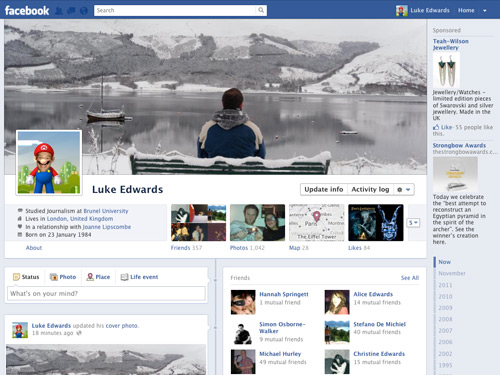Open Simon Osborne-Walker profile

(282, 328)
